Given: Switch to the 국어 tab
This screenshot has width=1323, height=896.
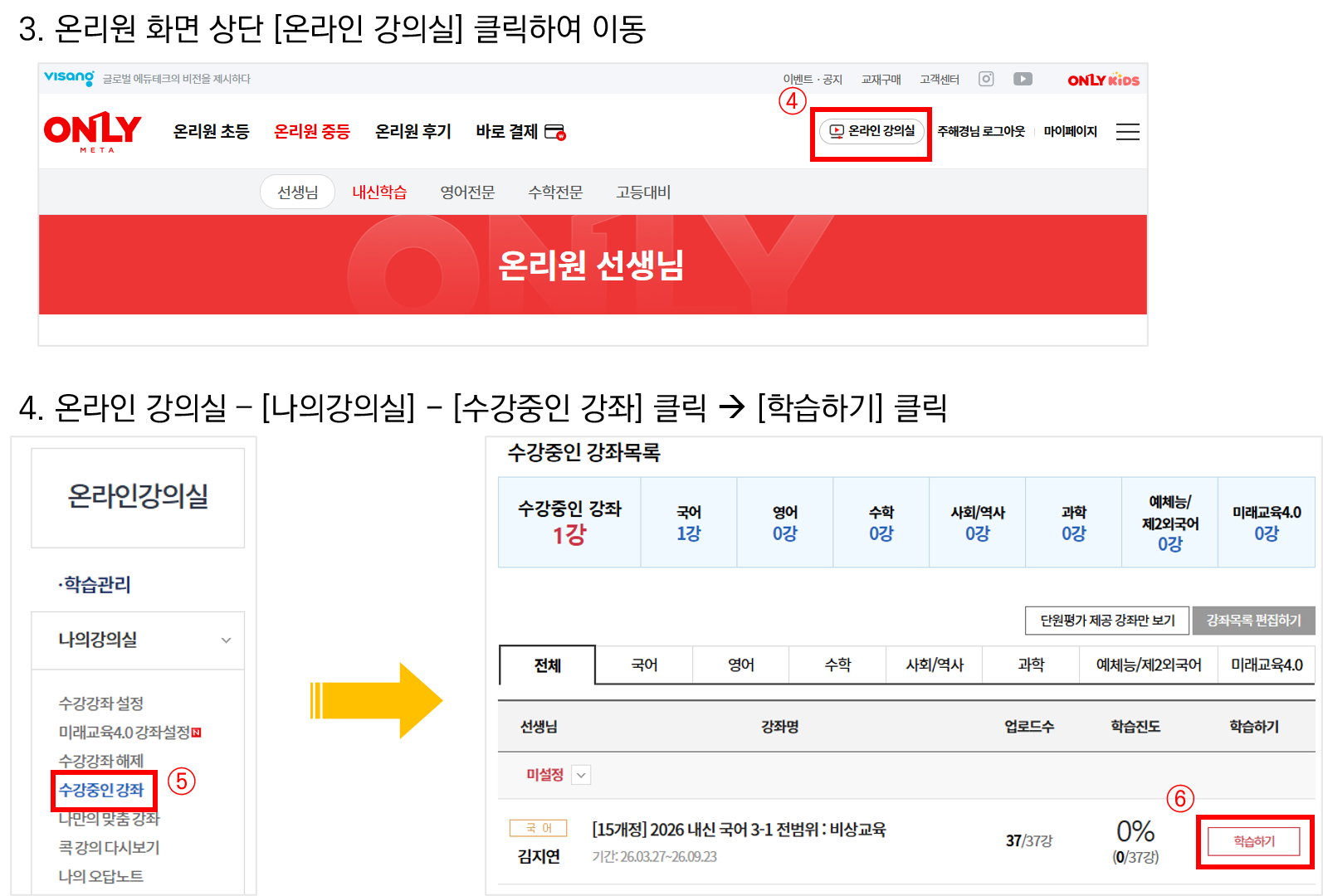Looking at the screenshot, I should tap(644, 665).
